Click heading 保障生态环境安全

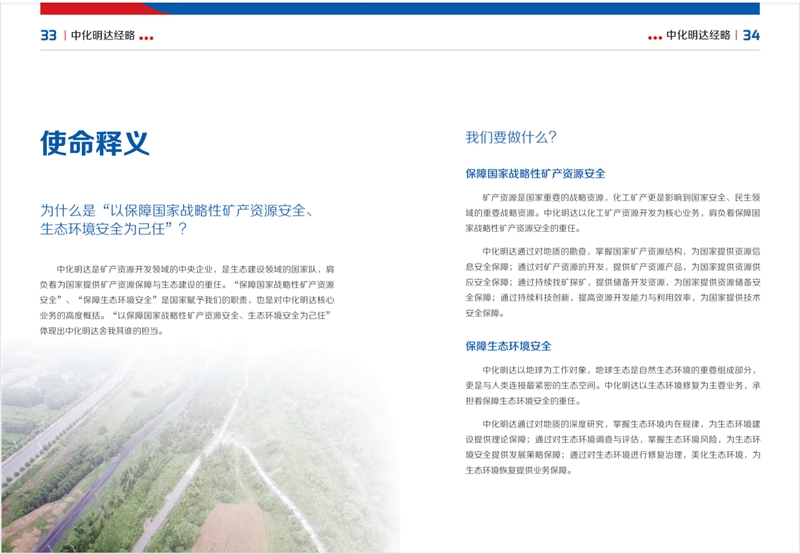click(x=508, y=346)
